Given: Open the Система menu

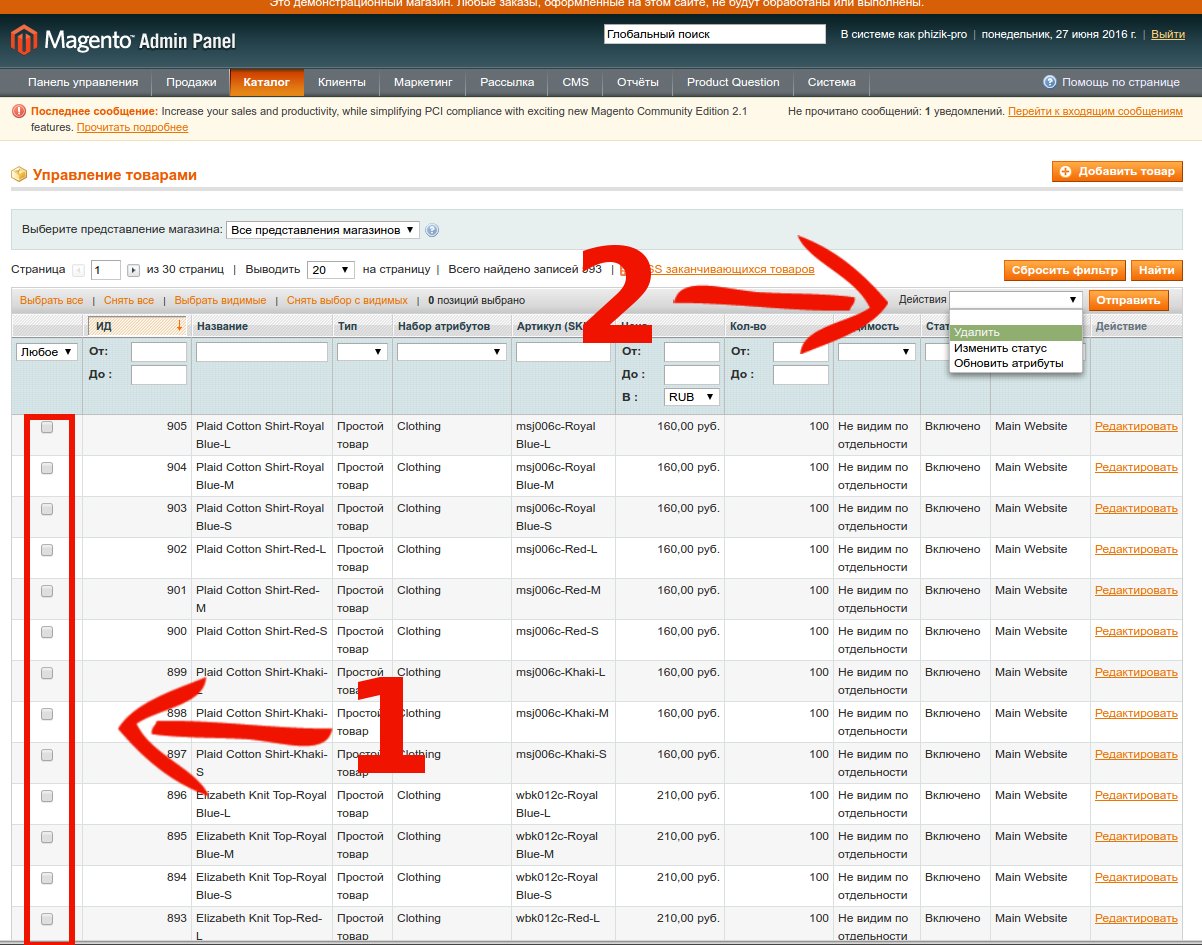Looking at the screenshot, I should [832, 82].
